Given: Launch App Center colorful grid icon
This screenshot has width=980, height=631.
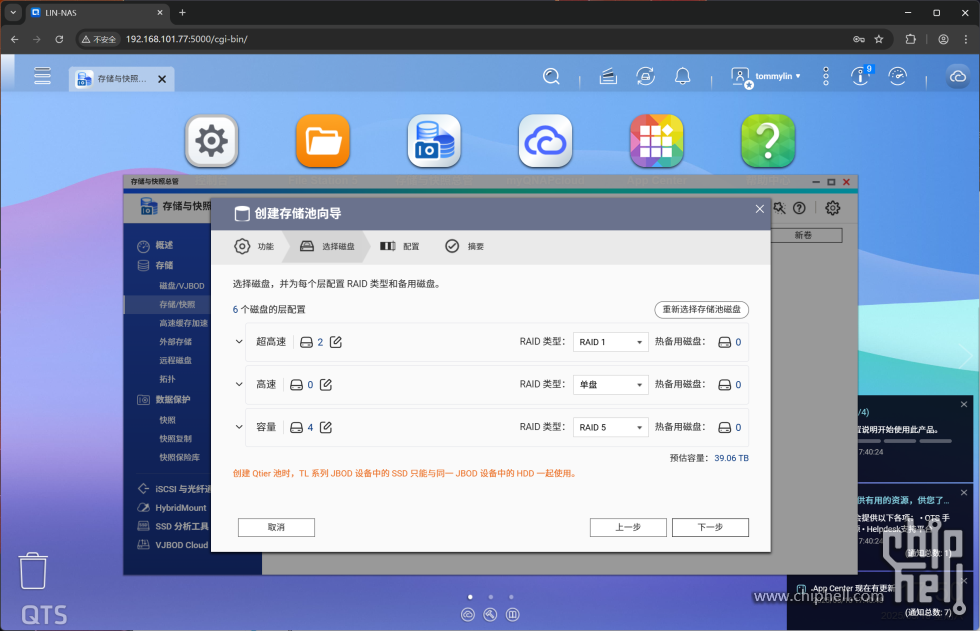Looking at the screenshot, I should click(x=656, y=141).
